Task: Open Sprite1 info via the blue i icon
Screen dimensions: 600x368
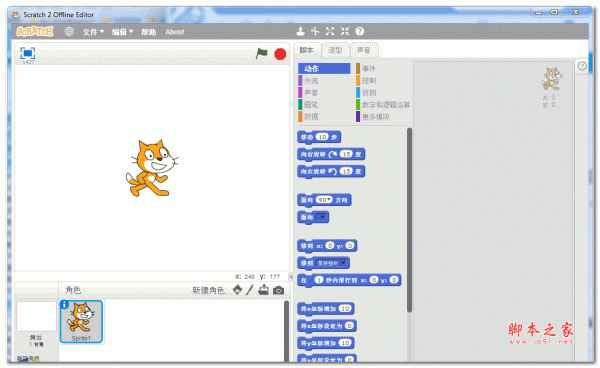Action: (x=64, y=304)
